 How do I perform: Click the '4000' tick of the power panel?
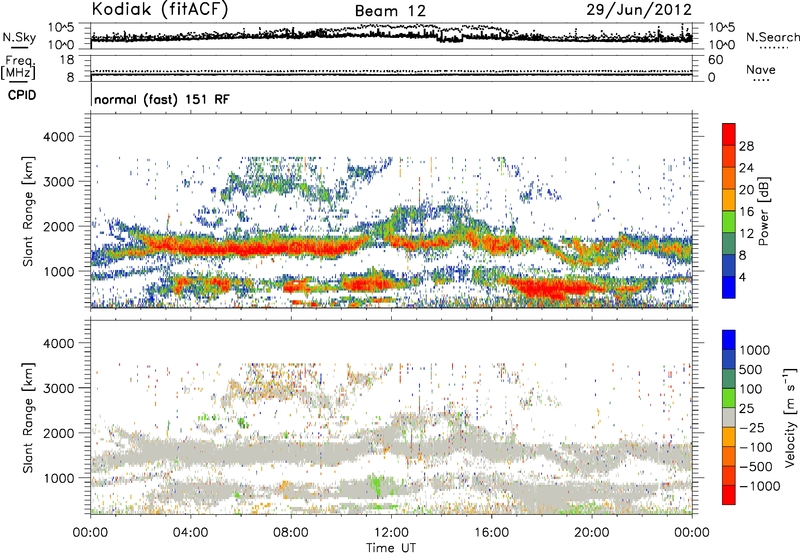tap(59, 137)
